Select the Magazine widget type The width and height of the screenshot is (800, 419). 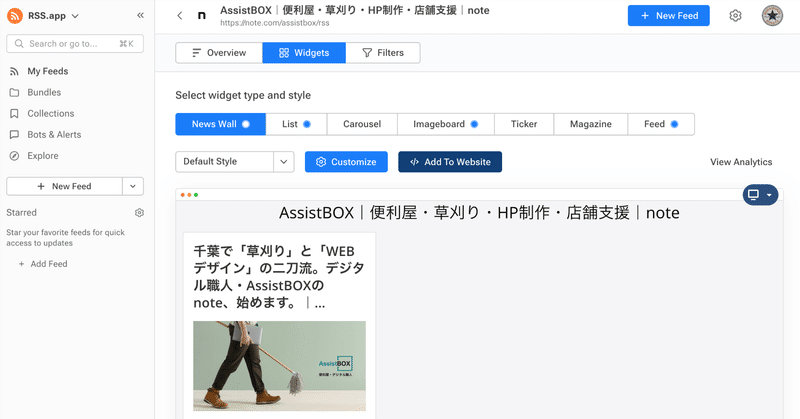[x=591, y=124]
